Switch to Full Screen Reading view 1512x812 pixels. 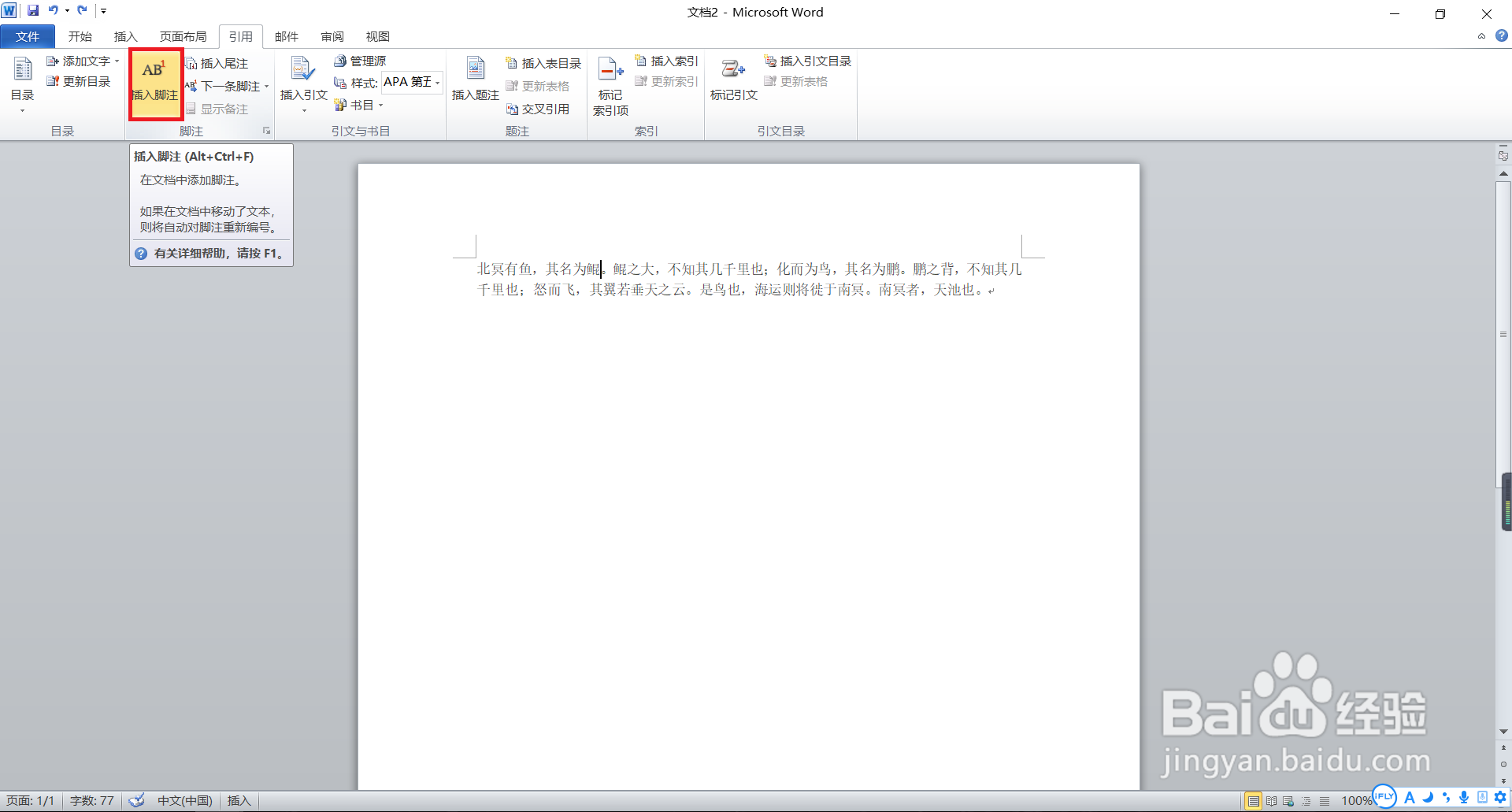pos(1271,802)
